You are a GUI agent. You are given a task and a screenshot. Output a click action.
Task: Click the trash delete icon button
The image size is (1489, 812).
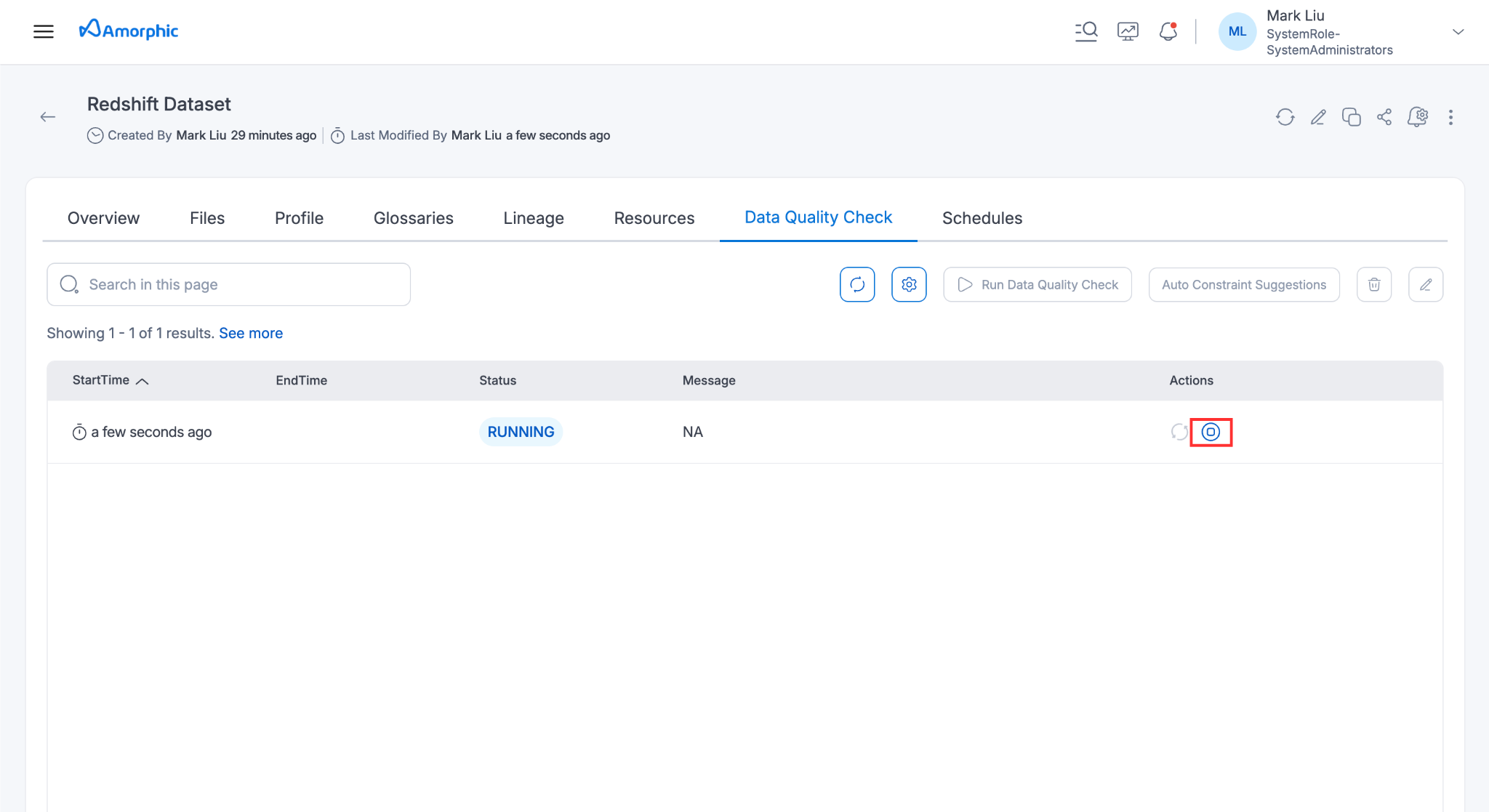(x=1374, y=284)
